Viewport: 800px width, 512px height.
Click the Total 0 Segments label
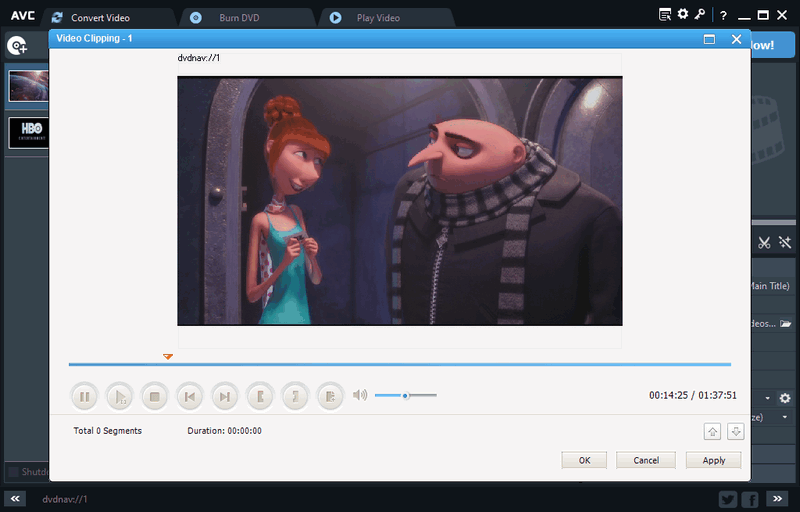pos(108,431)
